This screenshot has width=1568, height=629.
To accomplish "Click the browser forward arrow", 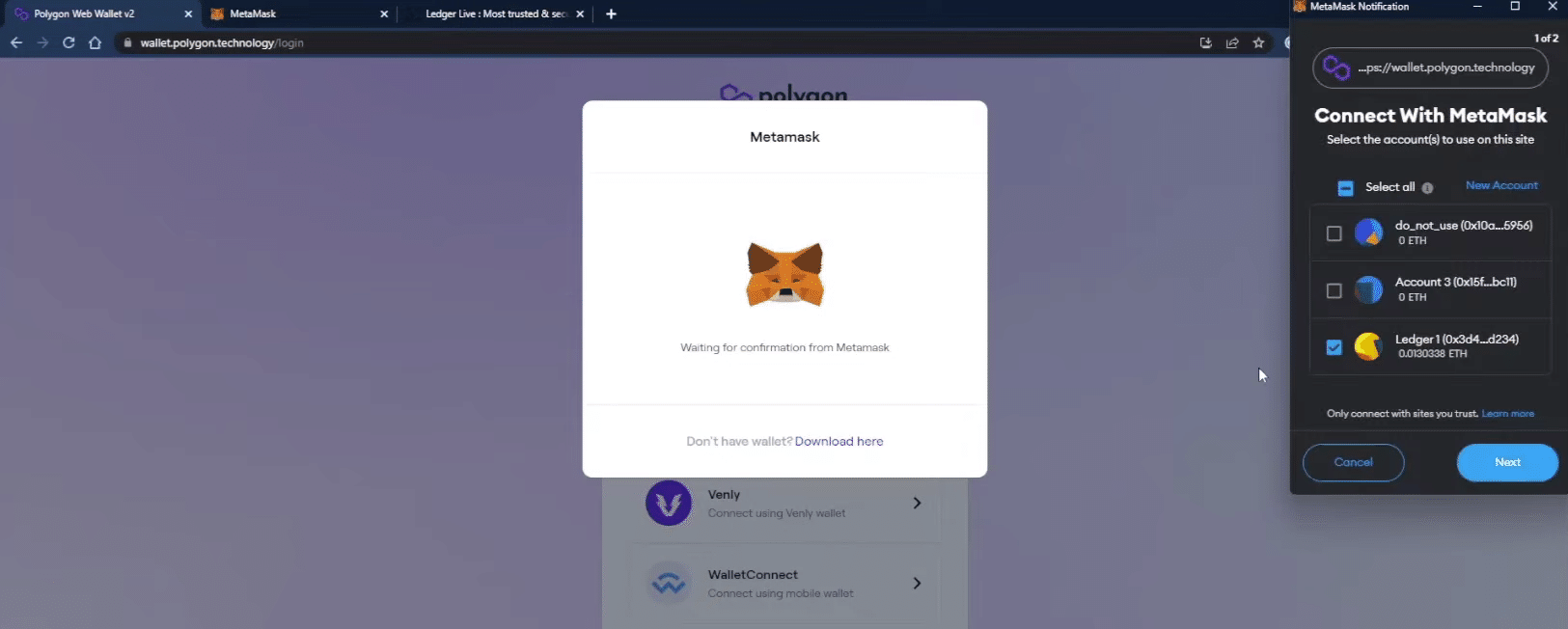I will pyautogui.click(x=42, y=42).
